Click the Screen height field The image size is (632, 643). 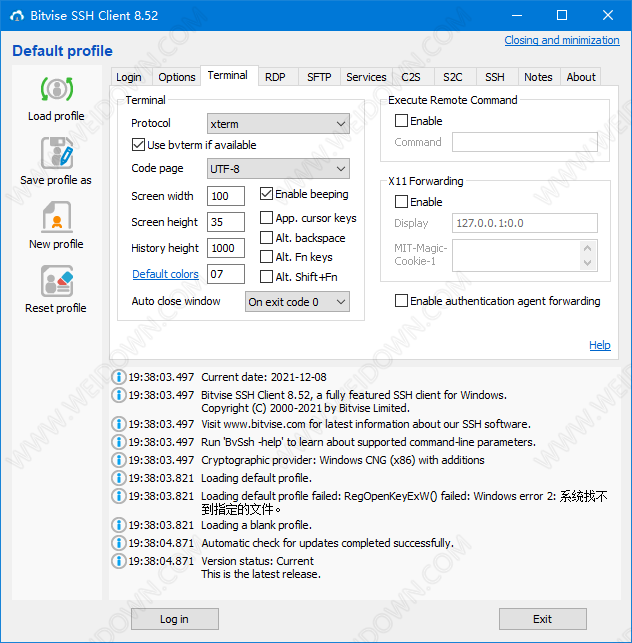click(226, 222)
